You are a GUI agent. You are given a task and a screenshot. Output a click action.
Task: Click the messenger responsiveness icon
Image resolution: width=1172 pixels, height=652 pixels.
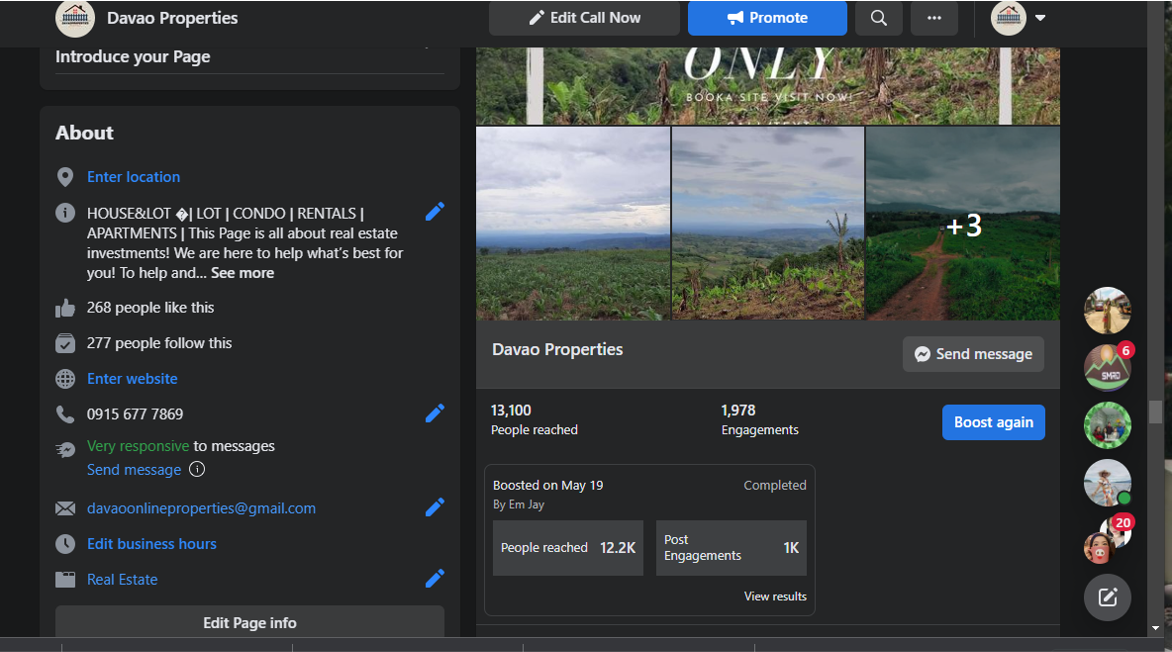pyautogui.click(x=65, y=449)
